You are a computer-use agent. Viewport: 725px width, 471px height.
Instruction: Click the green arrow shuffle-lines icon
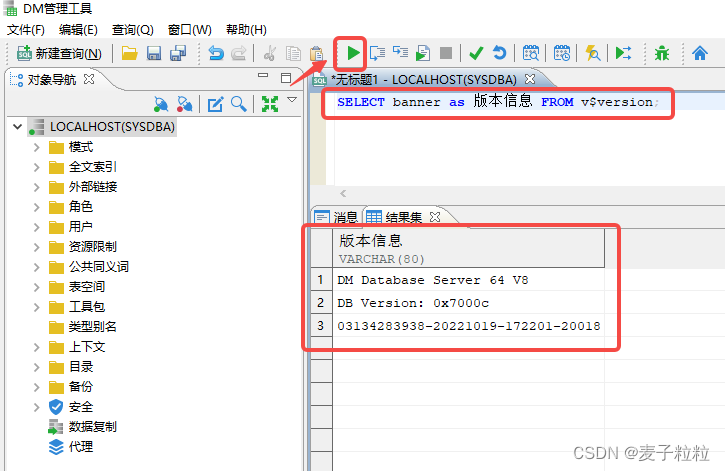(623, 53)
